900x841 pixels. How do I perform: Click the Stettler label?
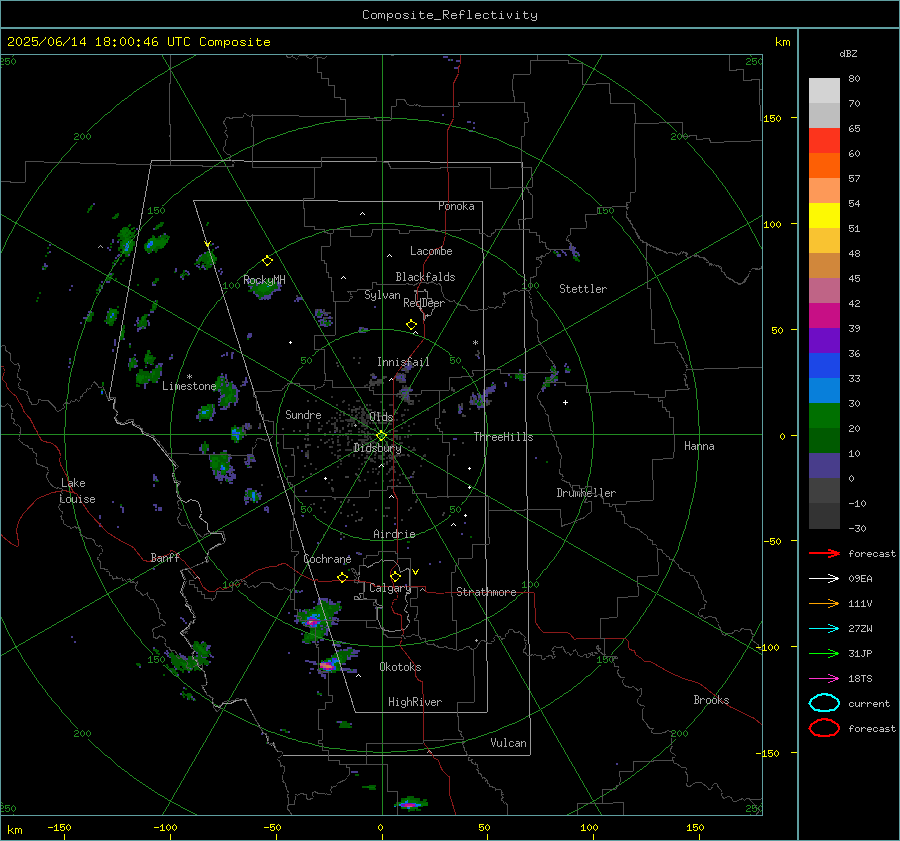[x=583, y=289]
